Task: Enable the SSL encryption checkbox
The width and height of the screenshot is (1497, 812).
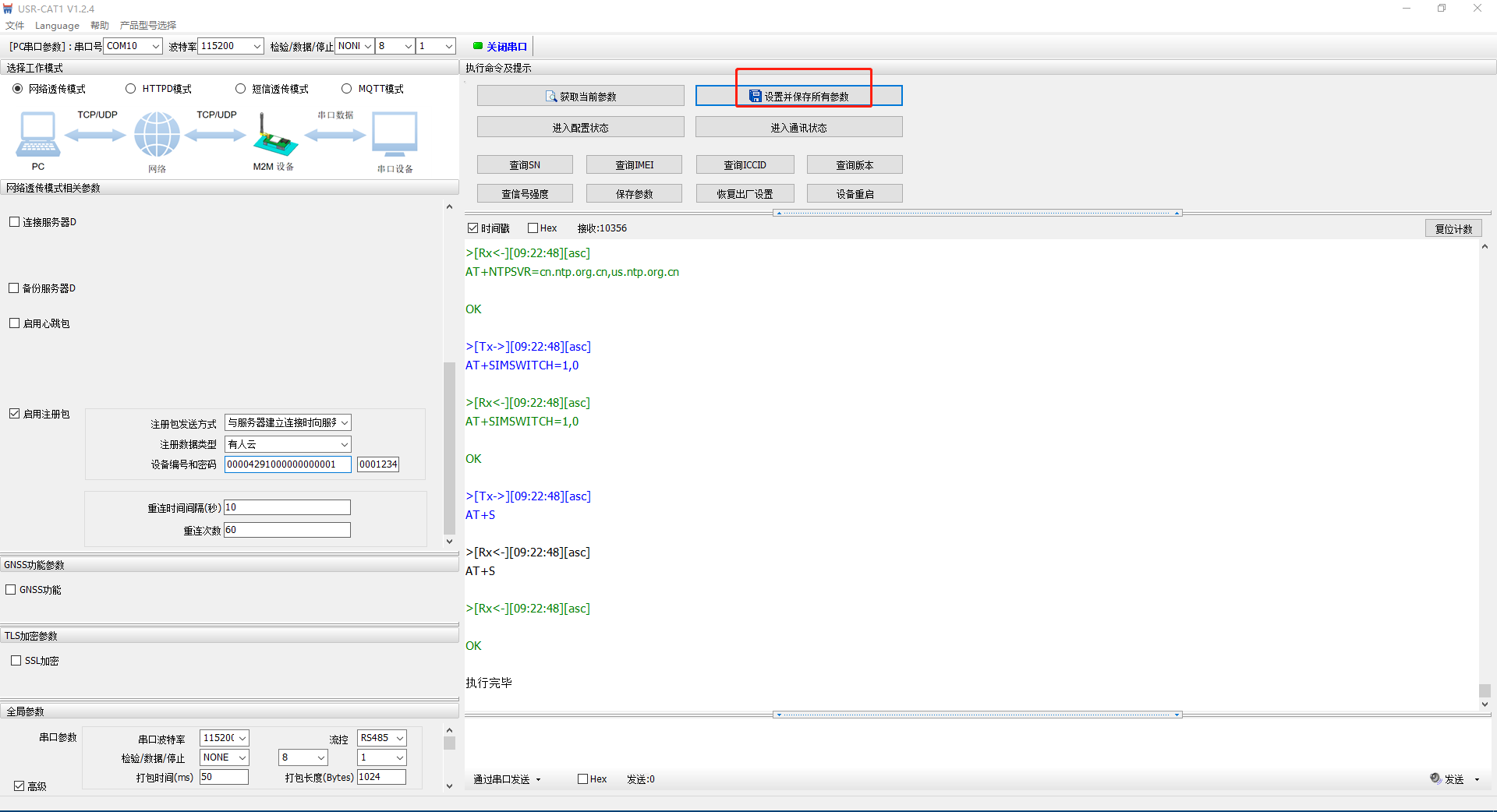Action: pyautogui.click(x=16, y=661)
